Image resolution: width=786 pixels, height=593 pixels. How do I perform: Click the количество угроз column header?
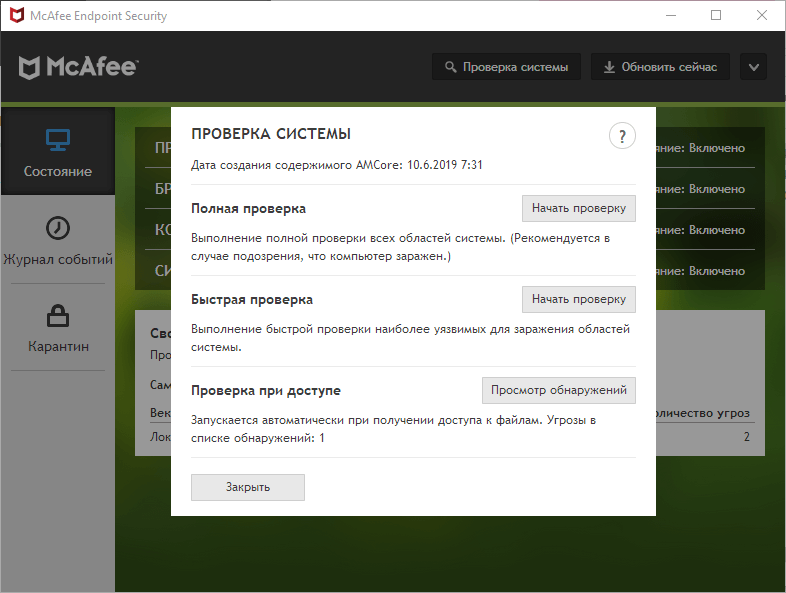703,413
